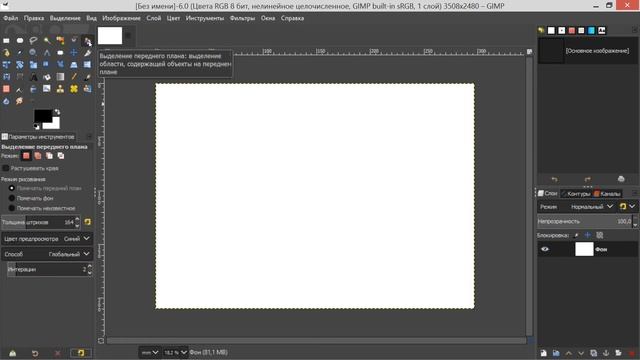Select the Gradient tool
640x360 pixels.
coord(60,77)
